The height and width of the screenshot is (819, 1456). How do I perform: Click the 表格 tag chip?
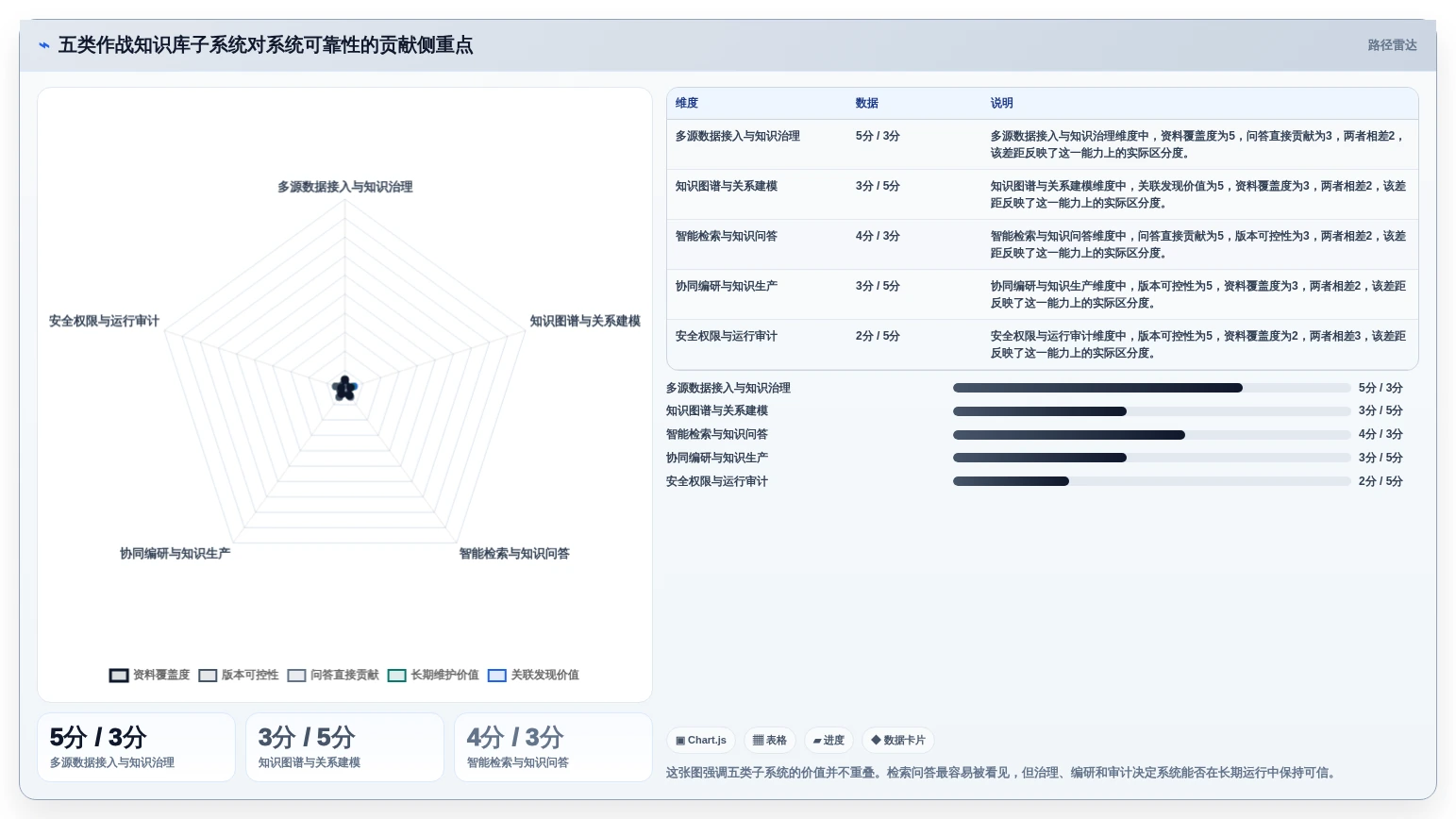coord(770,741)
